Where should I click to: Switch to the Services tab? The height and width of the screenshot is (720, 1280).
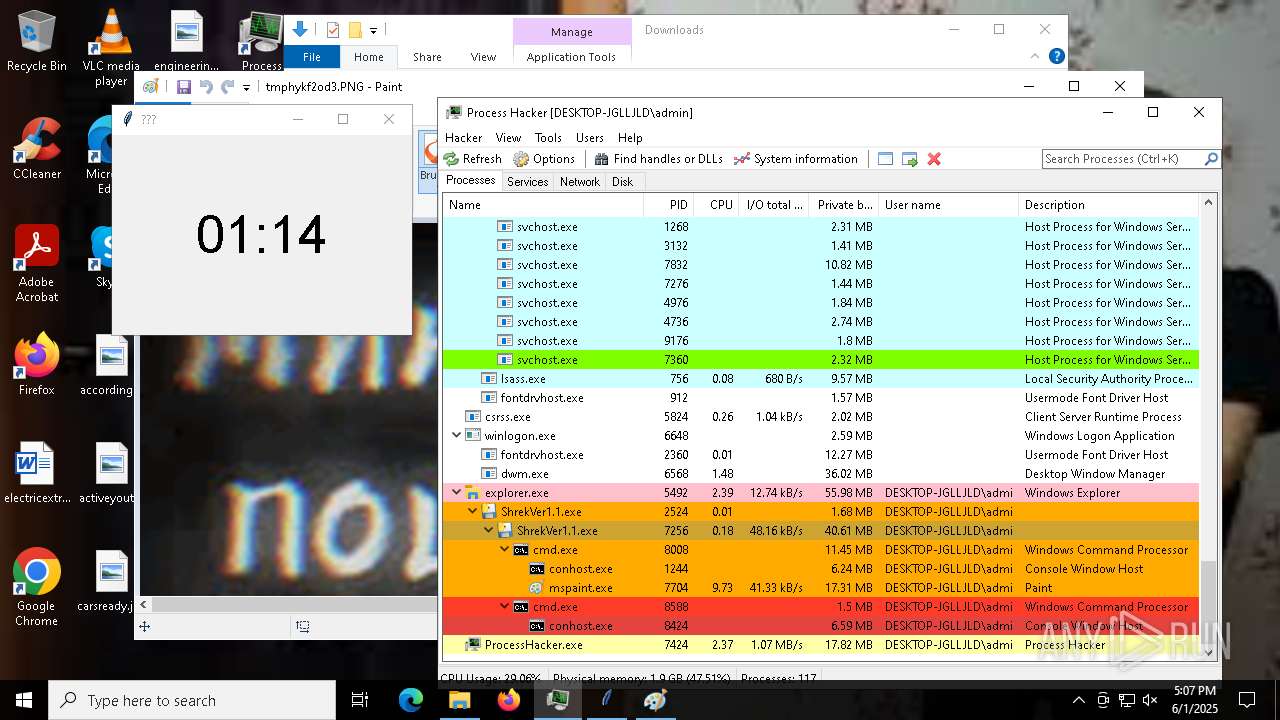pos(527,182)
